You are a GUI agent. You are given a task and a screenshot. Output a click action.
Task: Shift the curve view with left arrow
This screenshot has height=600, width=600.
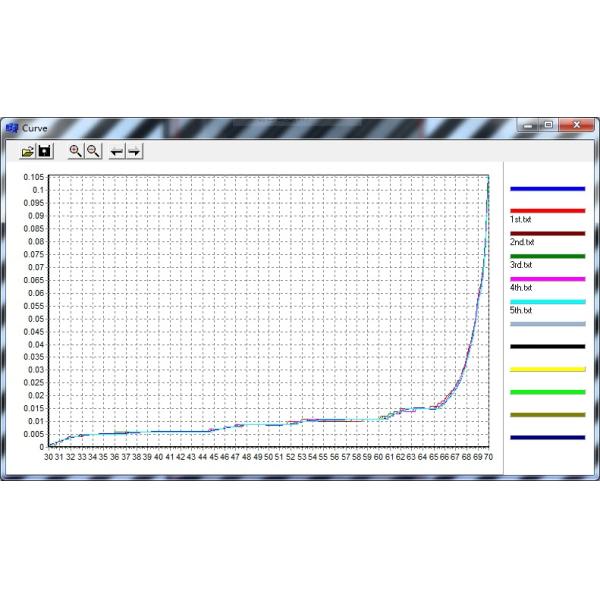click(117, 151)
